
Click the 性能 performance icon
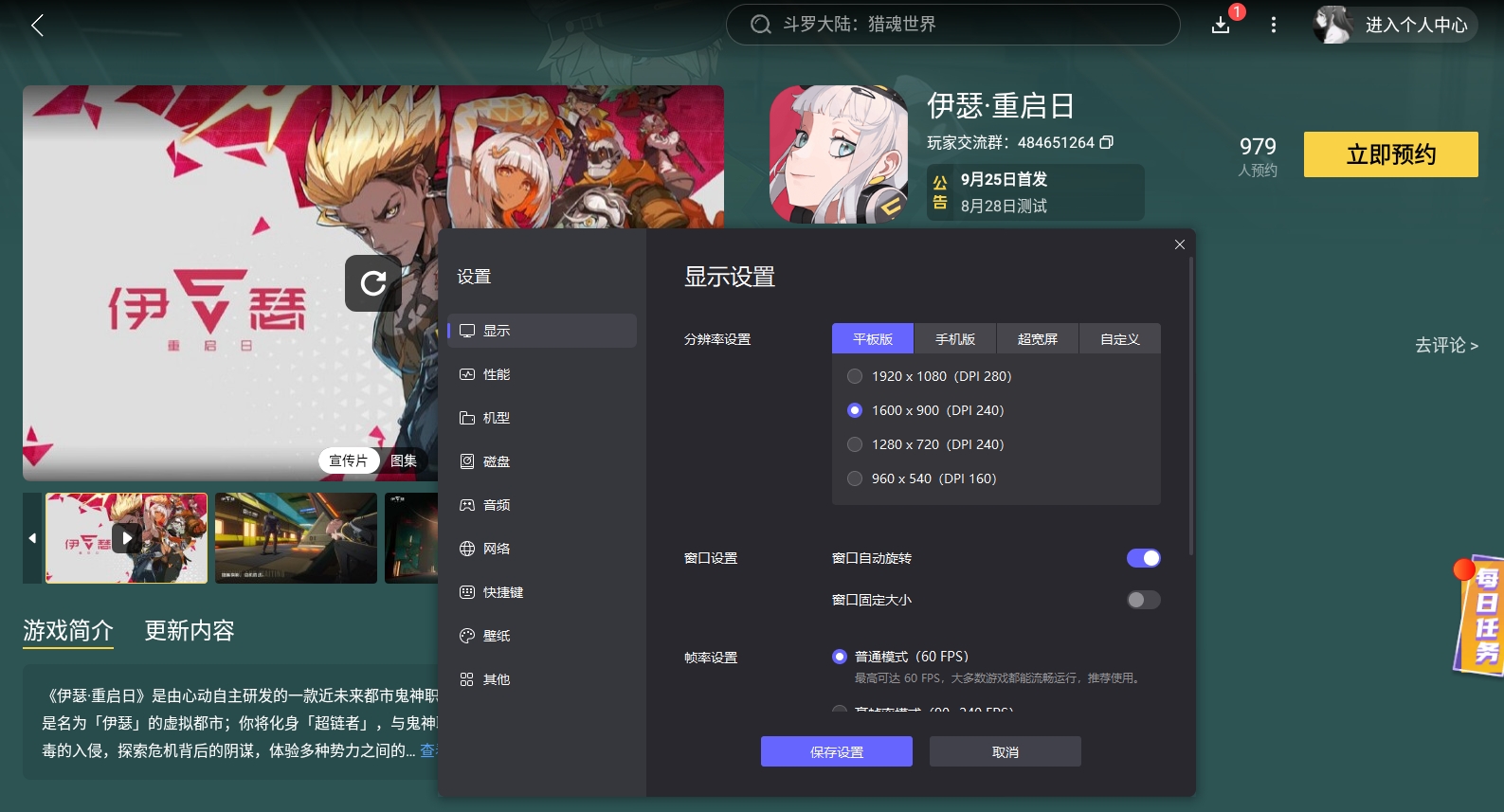[467, 374]
